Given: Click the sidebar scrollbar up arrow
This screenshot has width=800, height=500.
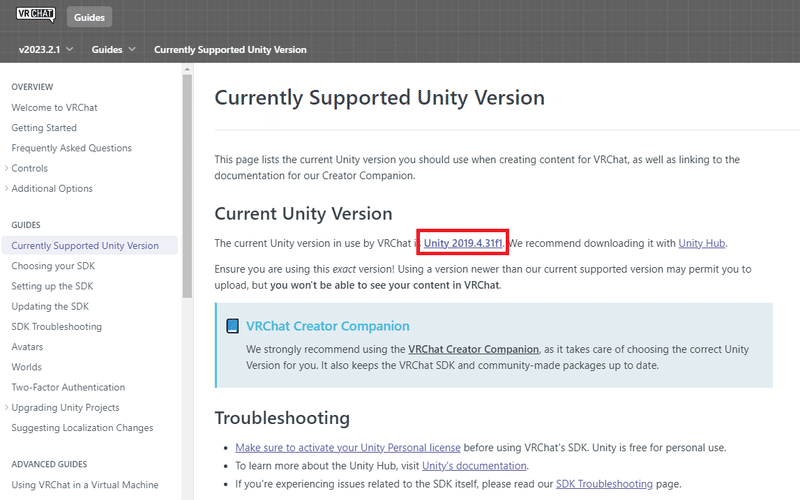Looking at the screenshot, I should click(187, 69).
